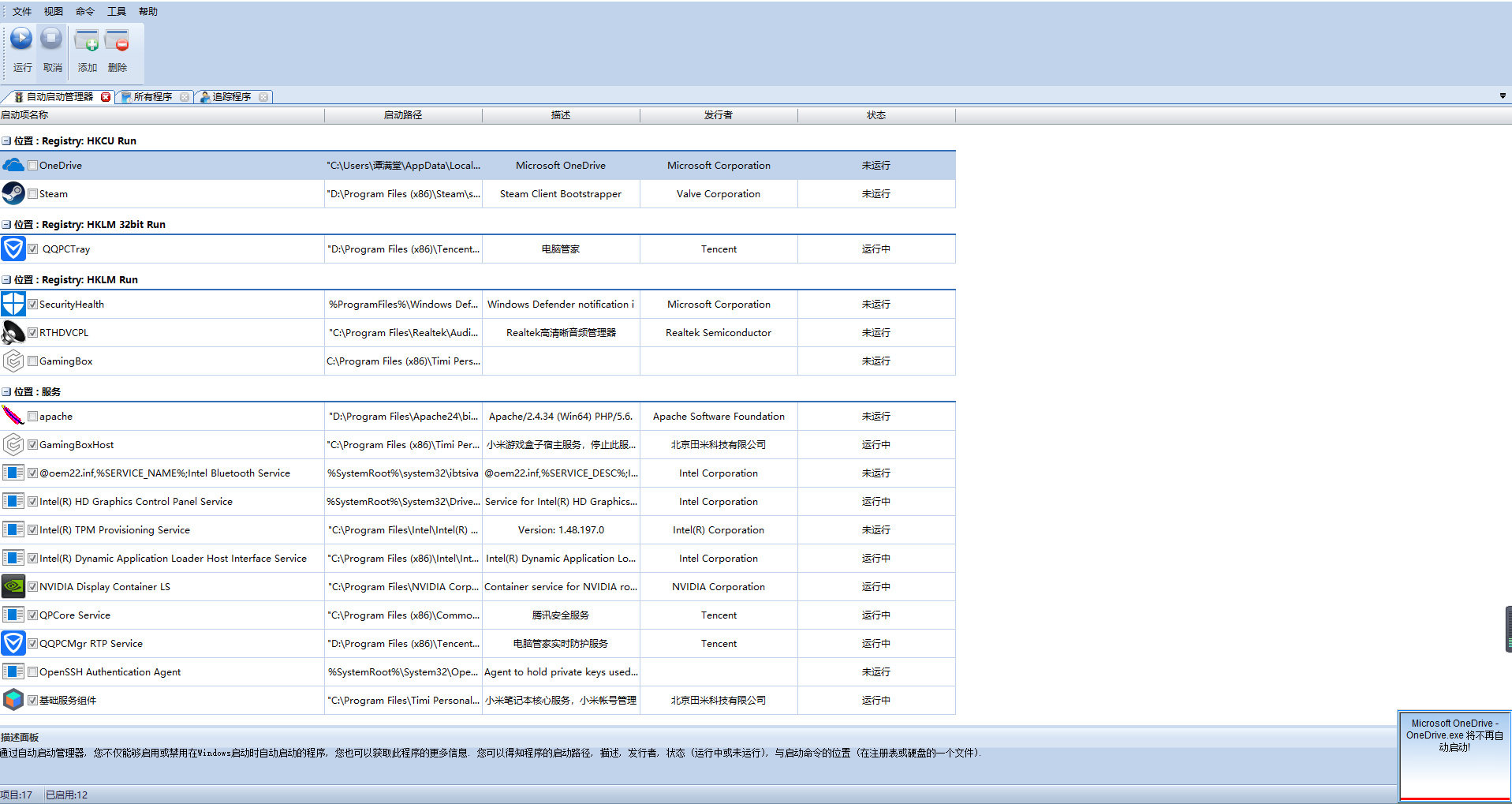
Task: Click the 腾讯安全服务 description cell
Action: (561, 615)
